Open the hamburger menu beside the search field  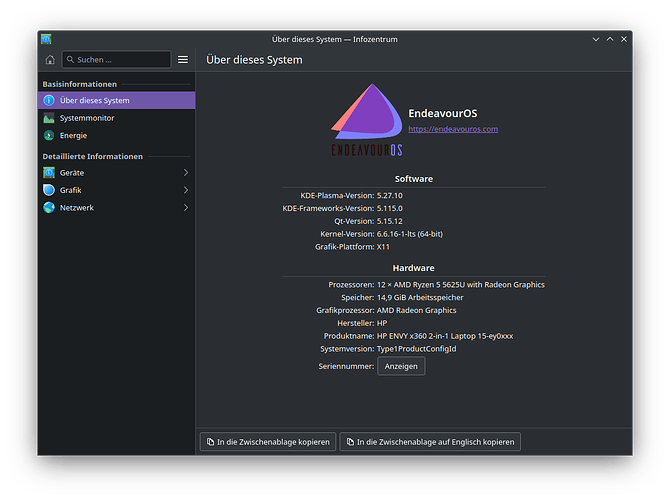tap(183, 60)
